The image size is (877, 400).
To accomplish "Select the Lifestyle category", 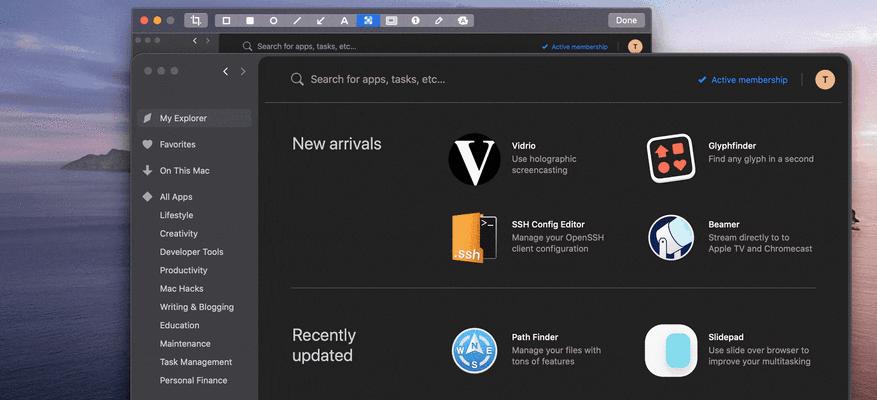I will (176, 215).
